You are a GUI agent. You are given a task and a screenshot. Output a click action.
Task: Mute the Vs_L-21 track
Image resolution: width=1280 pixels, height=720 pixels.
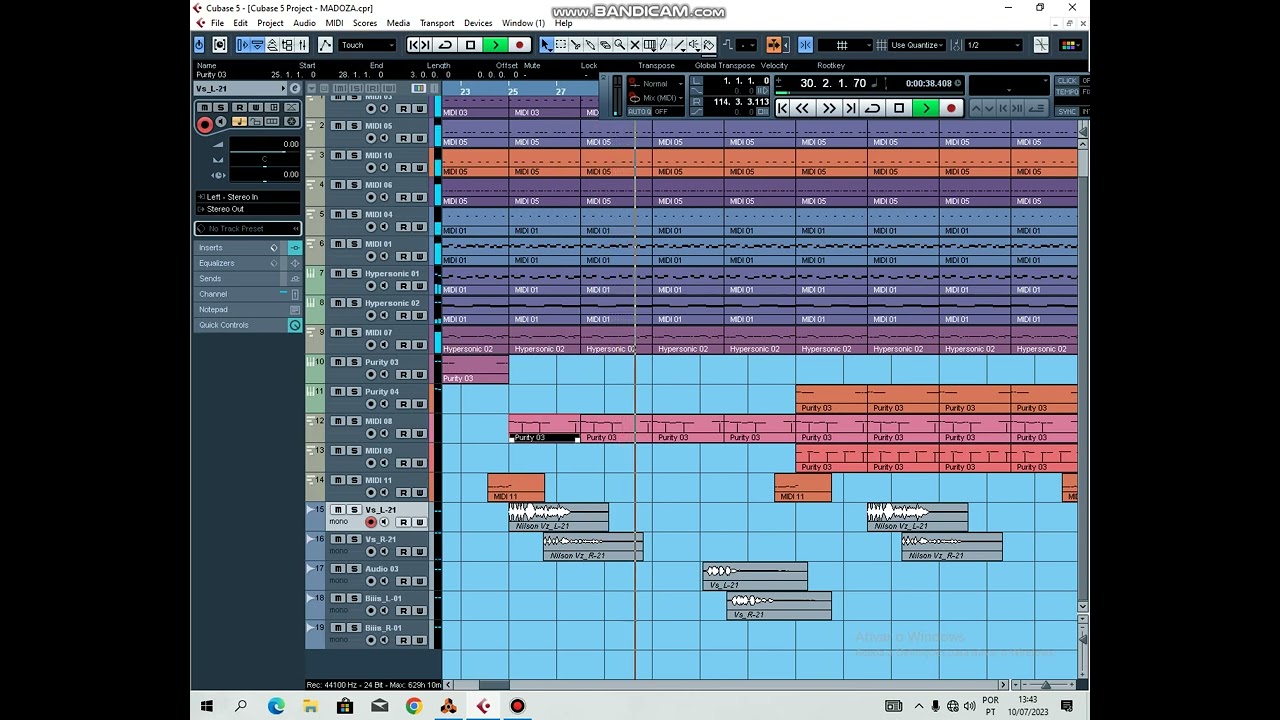(338, 510)
